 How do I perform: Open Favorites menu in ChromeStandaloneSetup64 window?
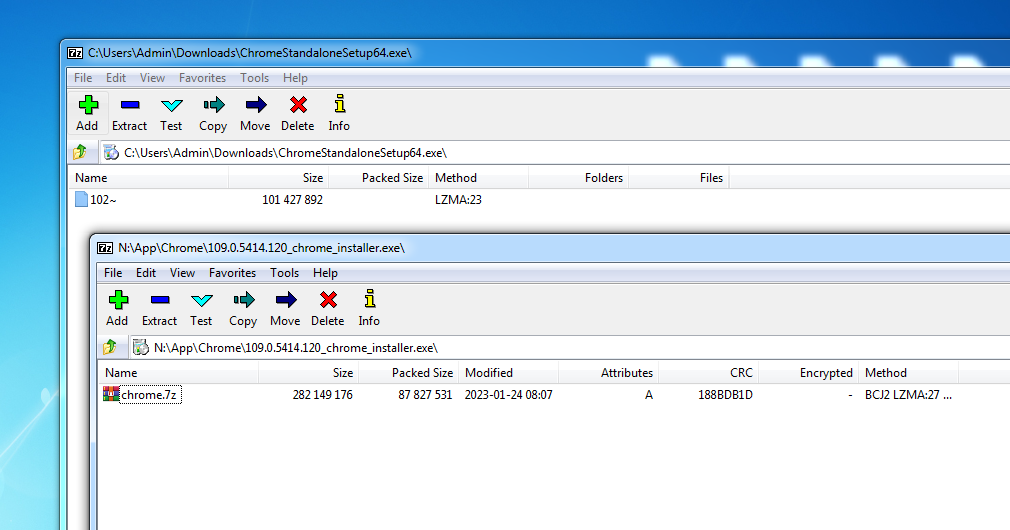202,78
